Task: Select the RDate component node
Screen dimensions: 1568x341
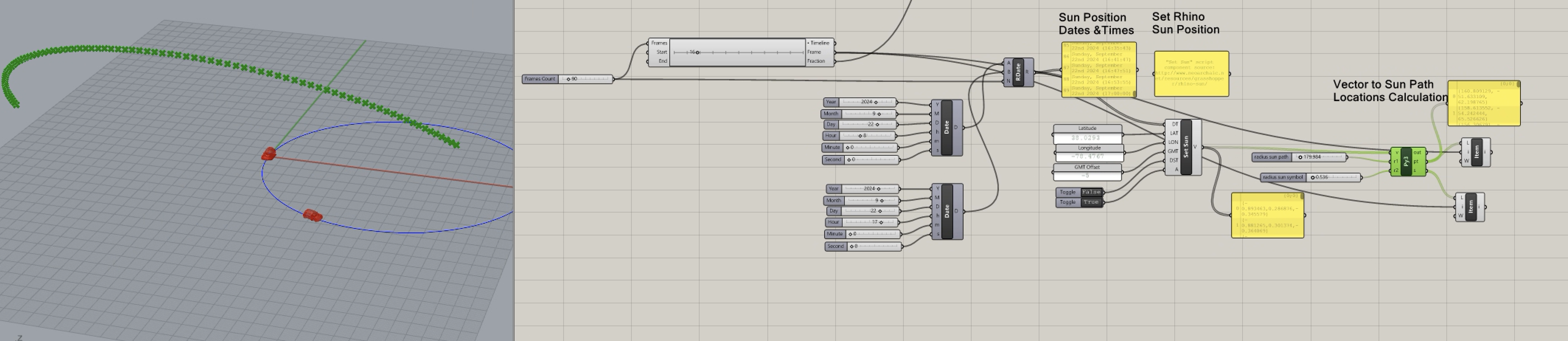Action: tap(1017, 72)
